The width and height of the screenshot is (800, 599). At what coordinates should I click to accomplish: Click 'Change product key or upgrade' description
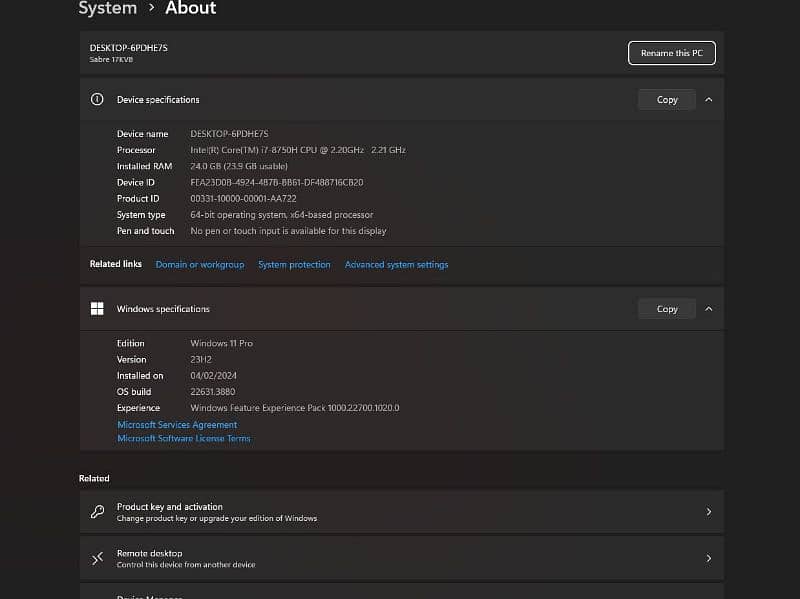217,518
